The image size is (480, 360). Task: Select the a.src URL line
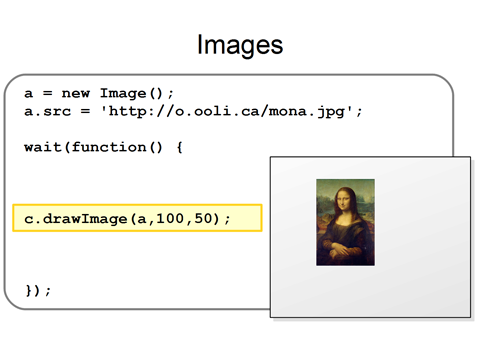click(x=193, y=111)
